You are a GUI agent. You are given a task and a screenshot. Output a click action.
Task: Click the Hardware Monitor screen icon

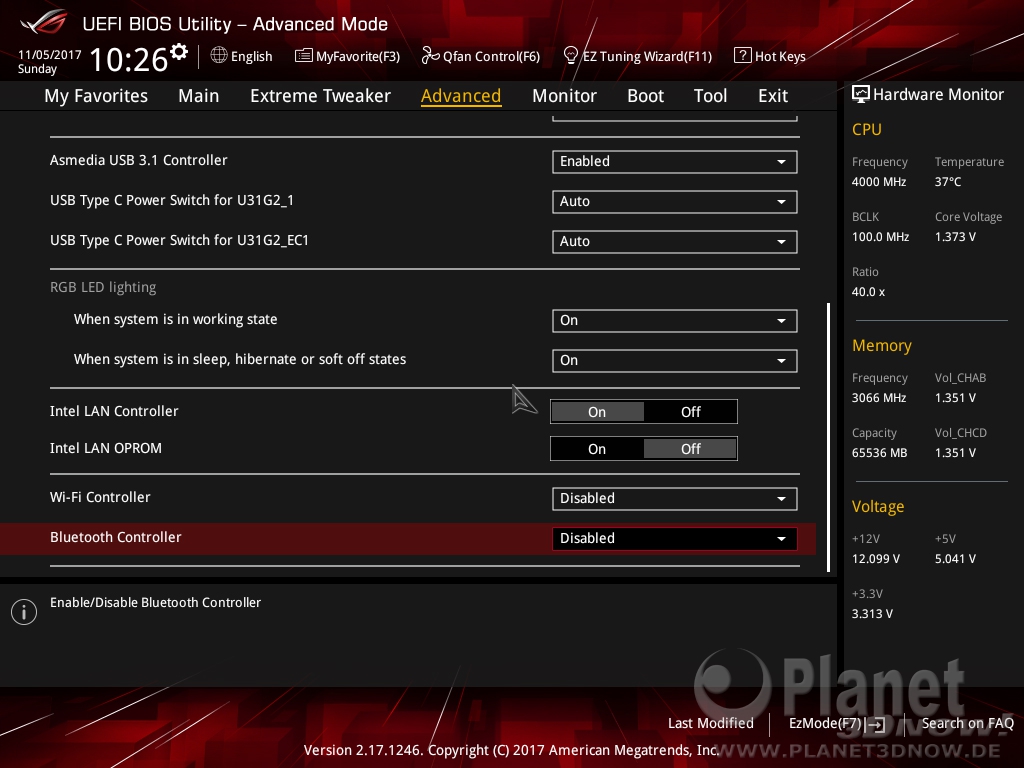point(860,94)
